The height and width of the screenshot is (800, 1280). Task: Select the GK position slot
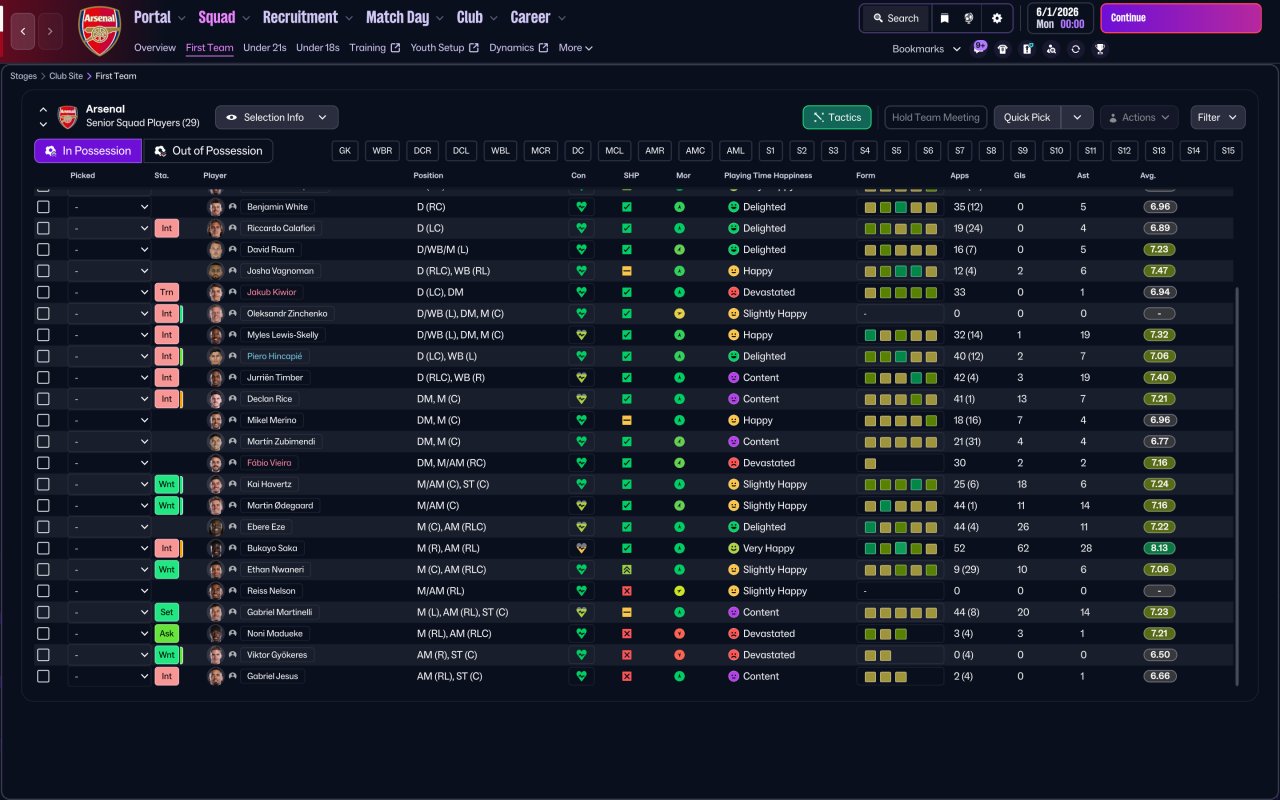346,151
